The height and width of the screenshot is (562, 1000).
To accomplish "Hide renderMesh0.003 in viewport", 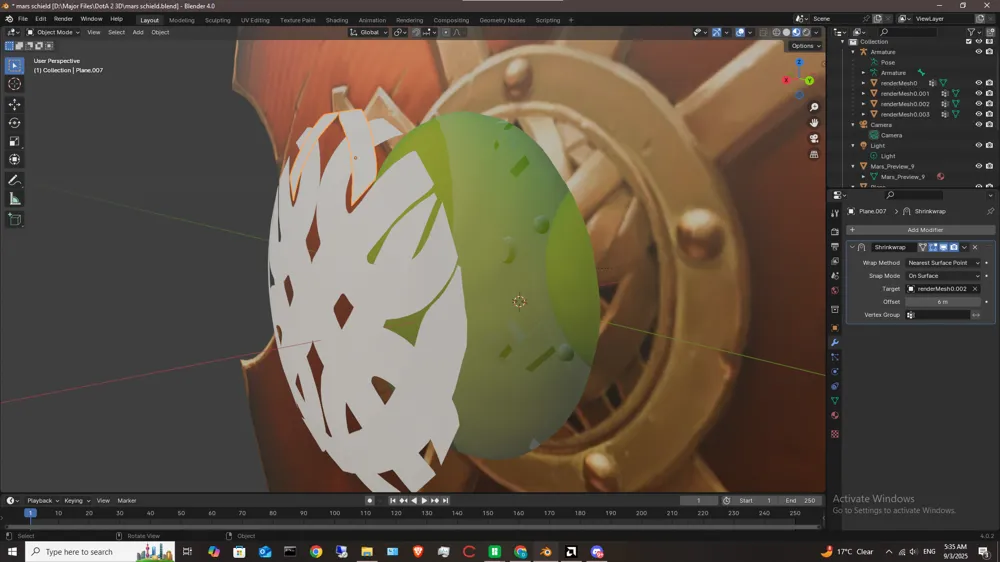I will point(978,114).
